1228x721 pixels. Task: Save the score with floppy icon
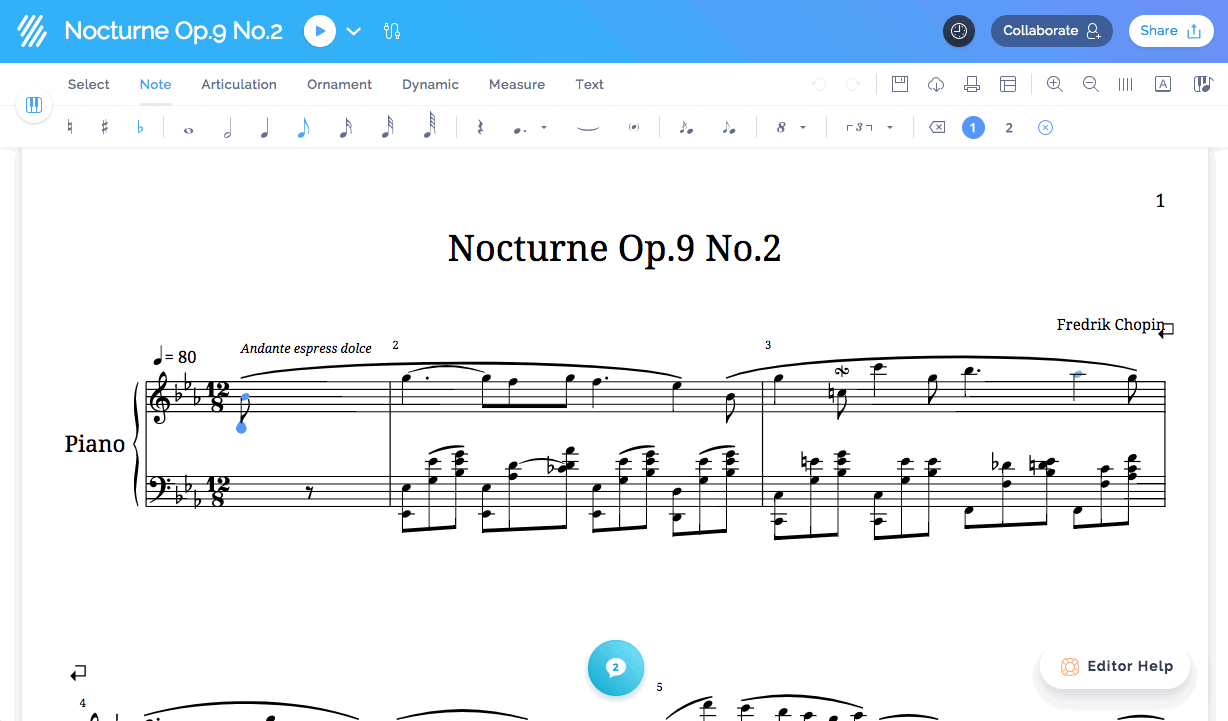pos(900,84)
